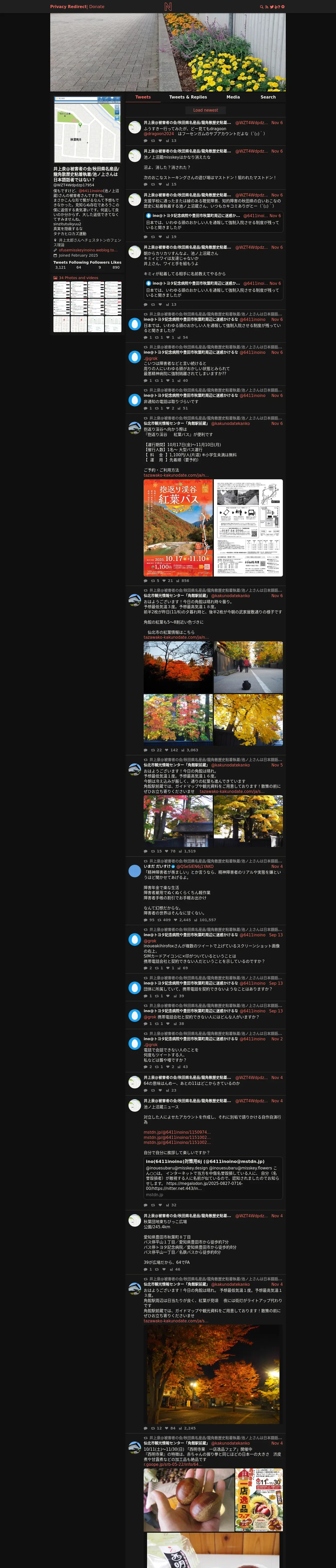Click views icon showing 101,557
The height and width of the screenshot is (1568, 336).
coord(196,920)
